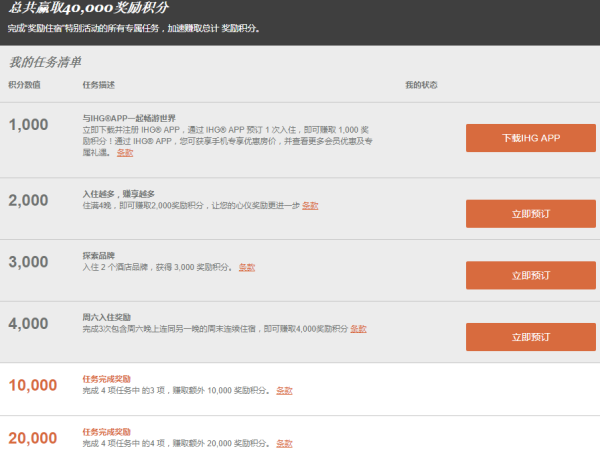
Task: Open 条款 link beside 探索品牌 description
Action: (247, 267)
